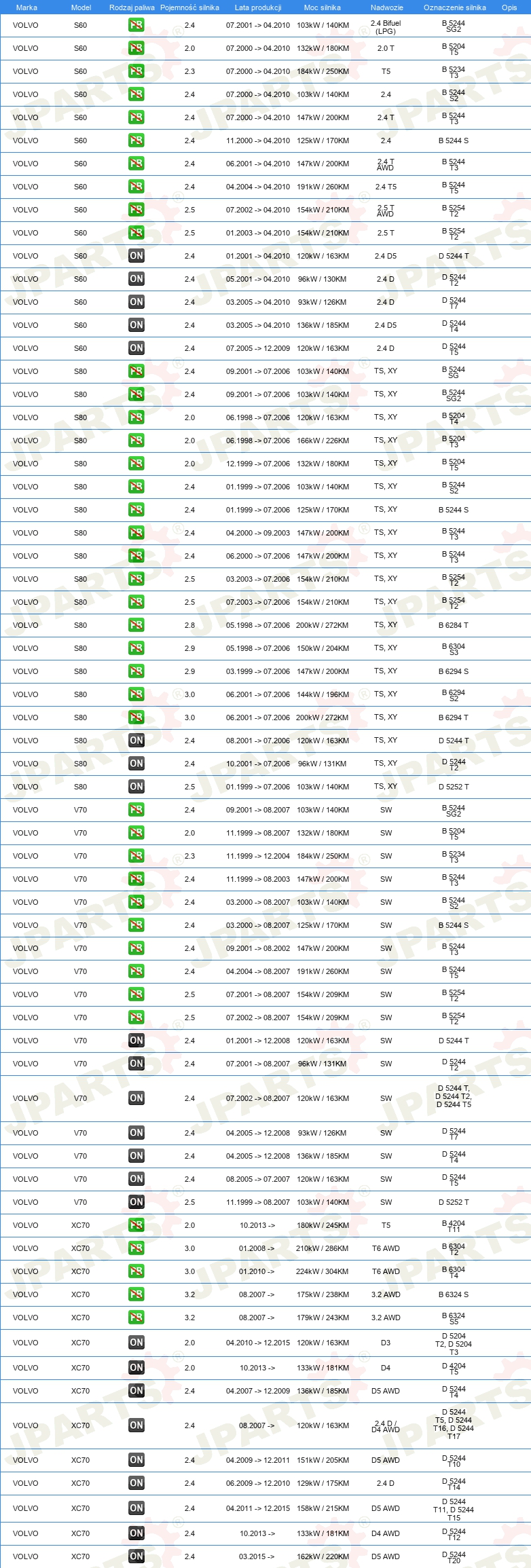Click diesel ON icon in XC70 D3 row
Image resolution: width=531 pixels, height=1568 pixels.
[136, 1343]
